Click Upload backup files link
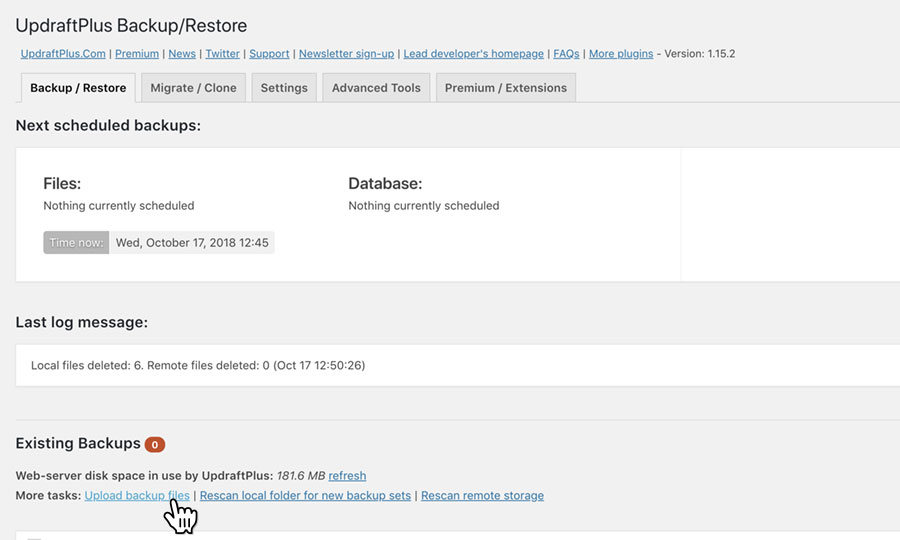Viewport: 900px width, 540px height. [x=137, y=495]
